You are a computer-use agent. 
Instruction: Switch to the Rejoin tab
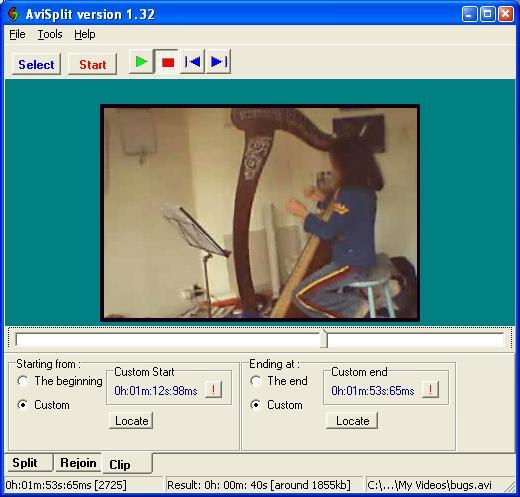[78, 463]
